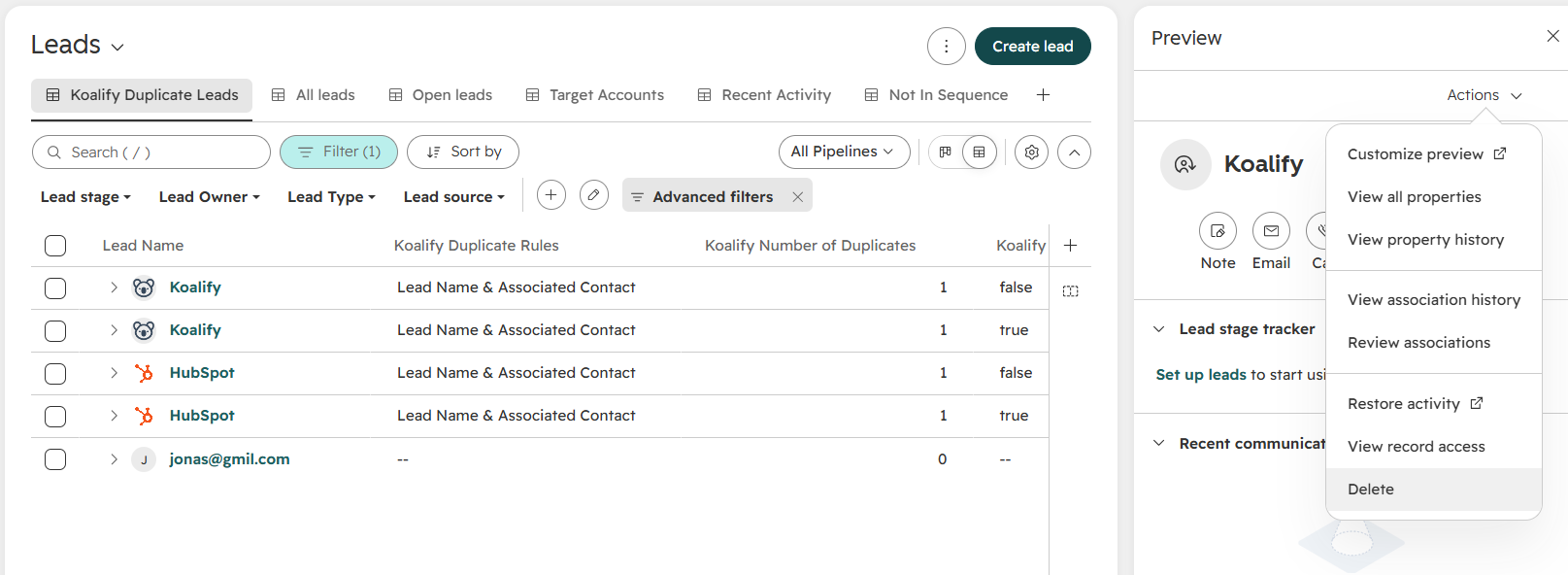Click the koala icon in second Koalify row
The height and width of the screenshot is (575, 1568).
click(x=144, y=330)
